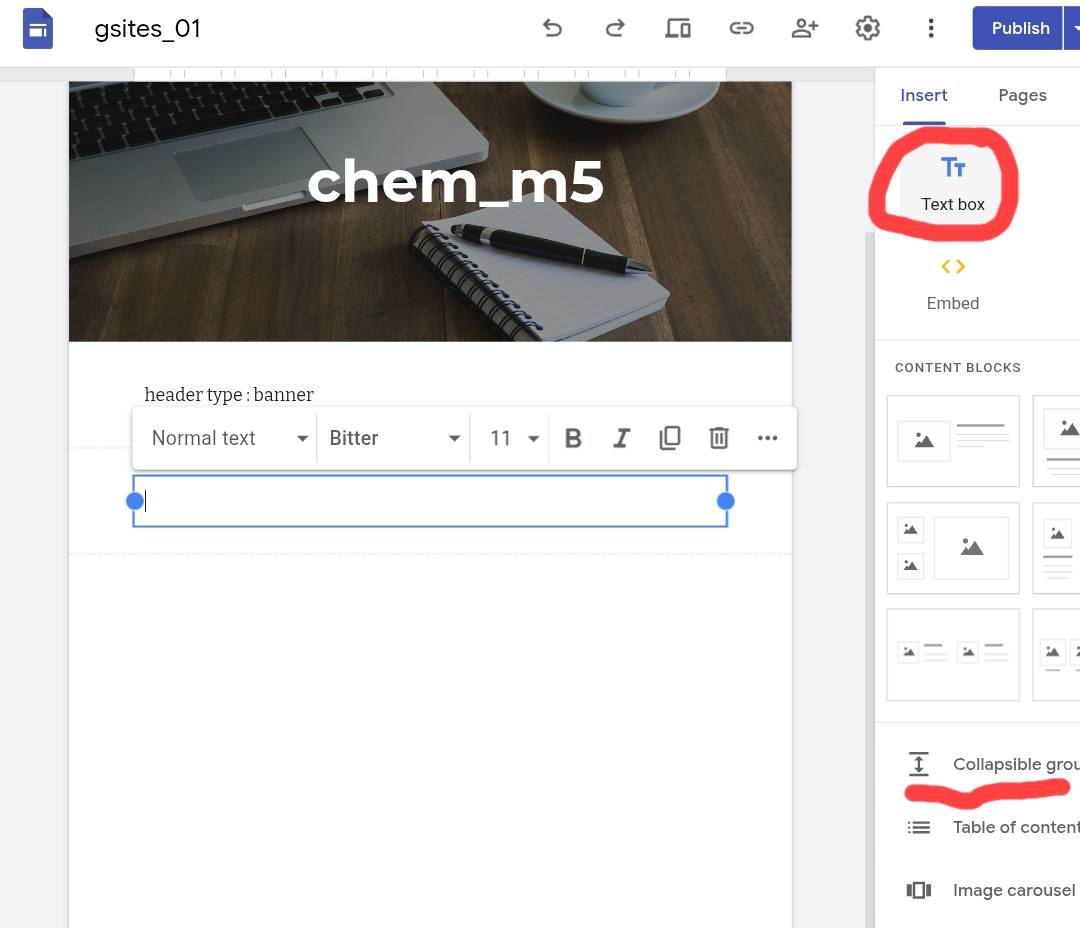1080x928 pixels.
Task: Insert a Text box
Action: click(x=952, y=183)
